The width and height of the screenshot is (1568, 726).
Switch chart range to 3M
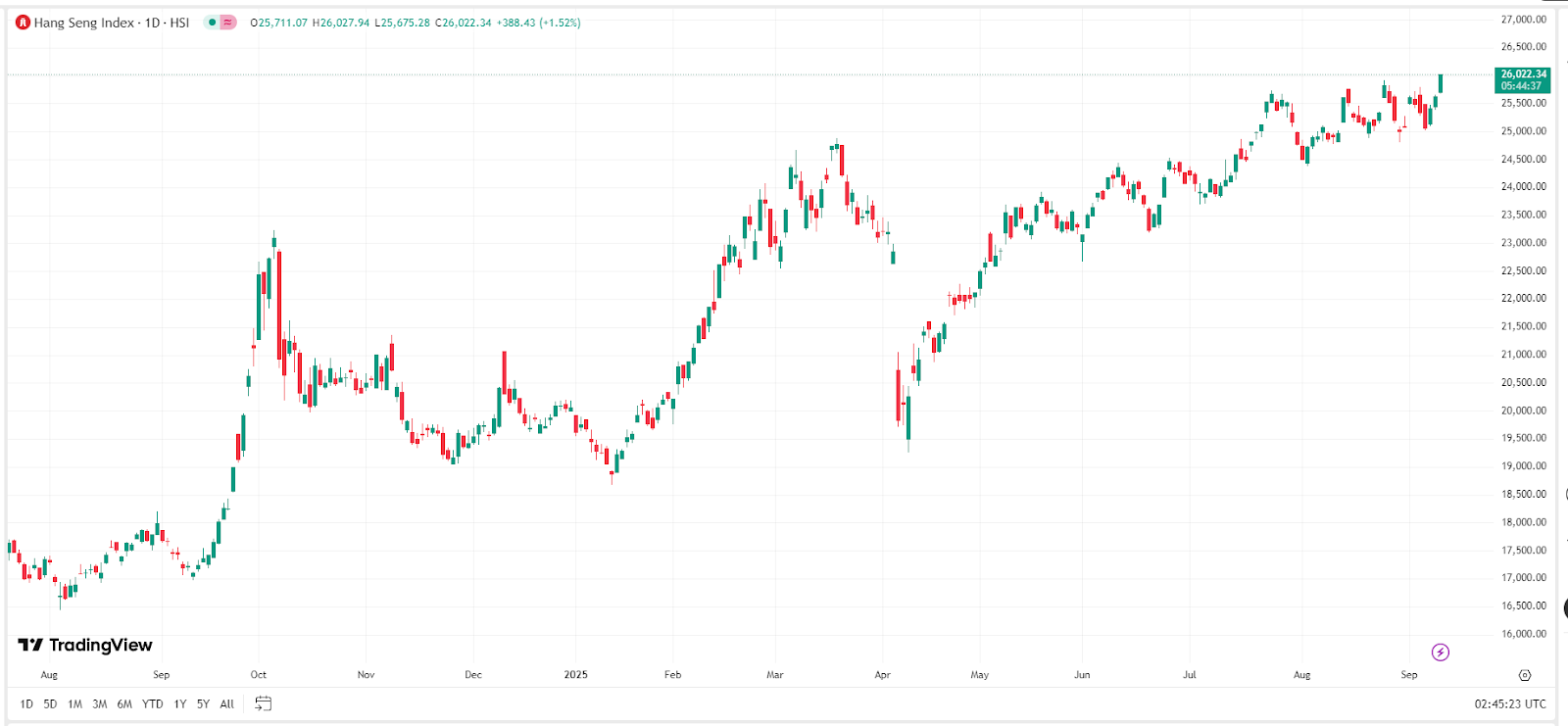pyautogui.click(x=99, y=704)
